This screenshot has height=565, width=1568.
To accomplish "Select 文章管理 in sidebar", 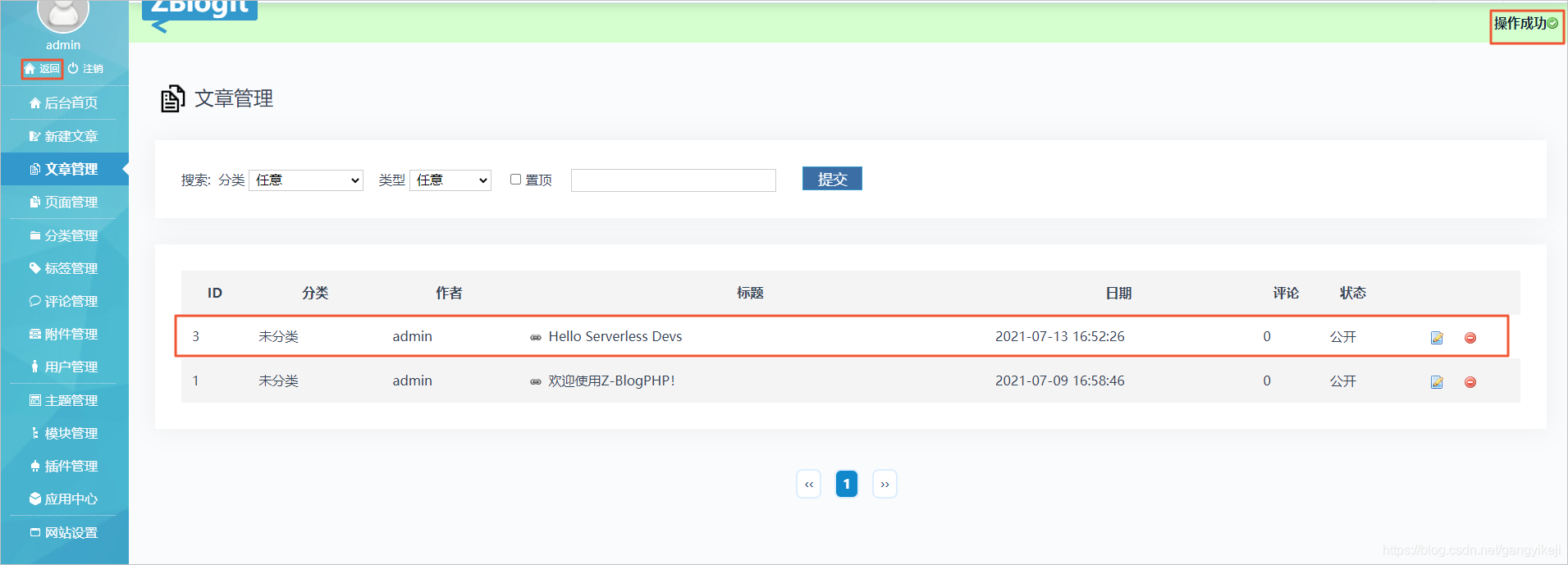I will (x=64, y=169).
